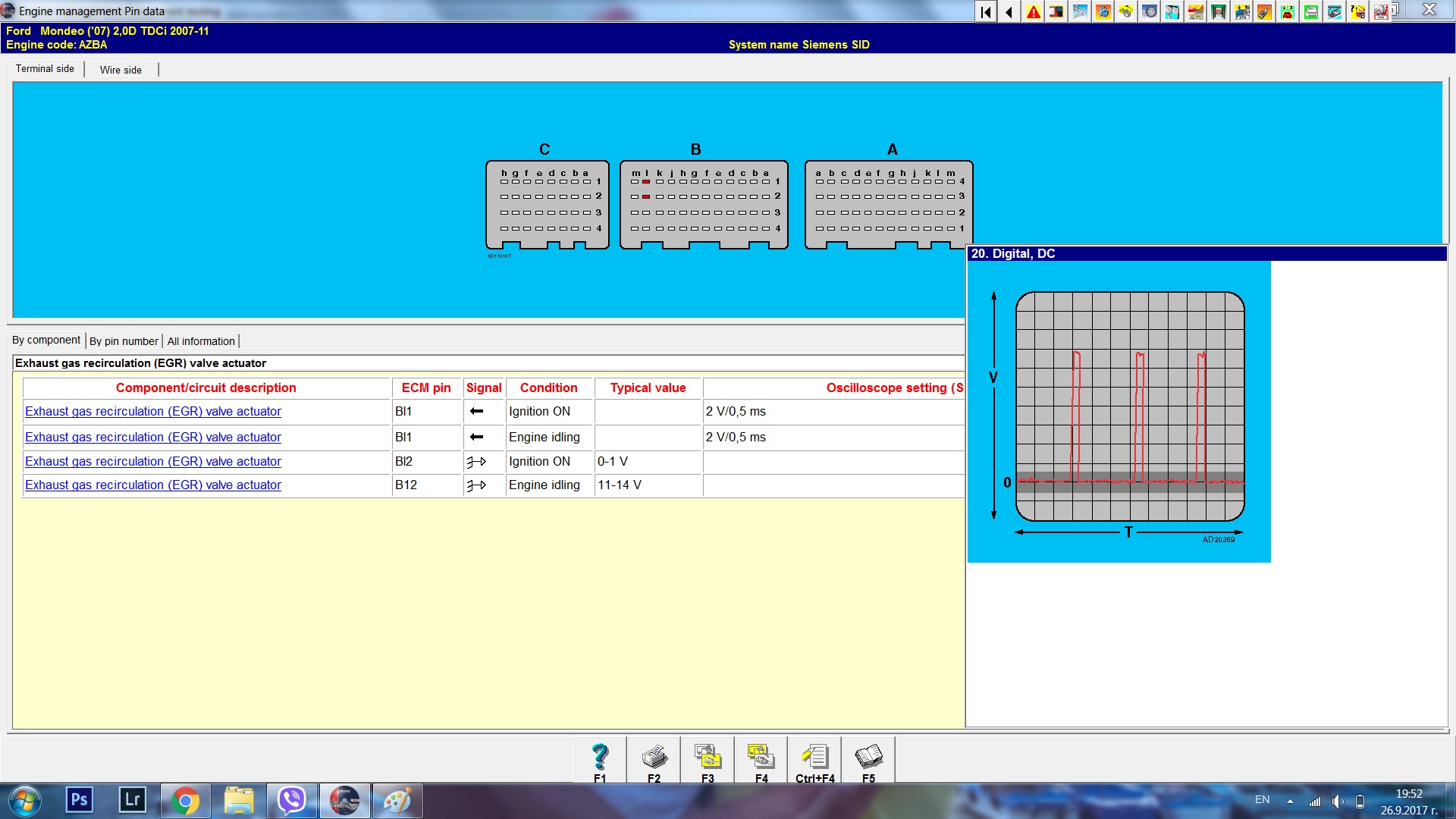Click the highlighted red pin in connector B

click(x=645, y=182)
